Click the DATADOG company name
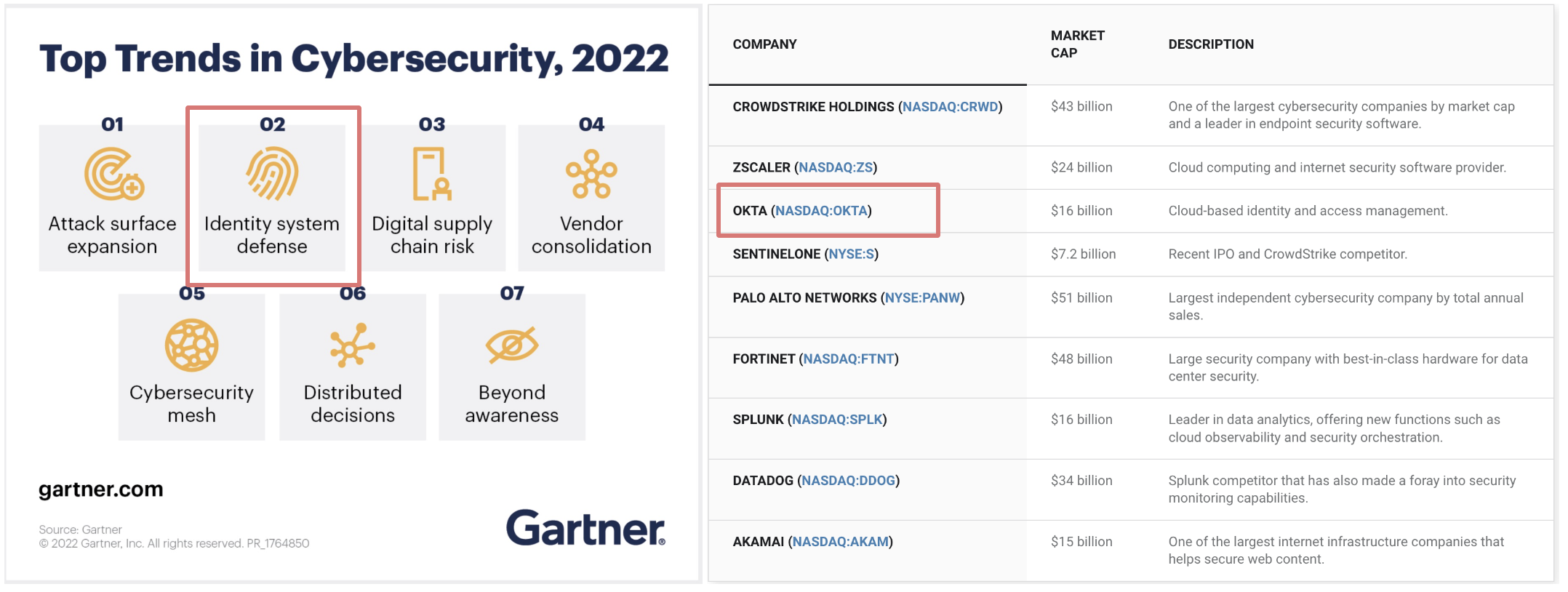This screenshot has height=592, width=1568. 763,481
